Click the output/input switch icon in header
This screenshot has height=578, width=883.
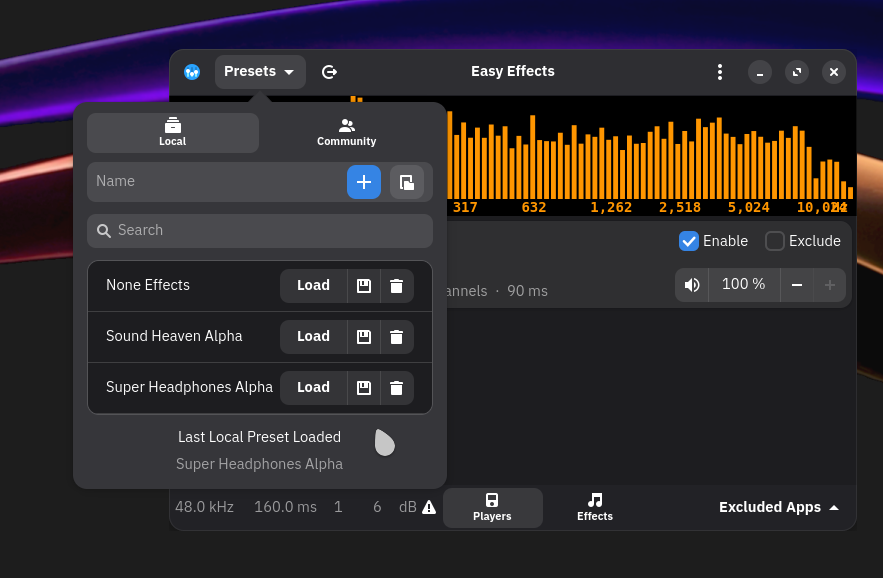[329, 72]
